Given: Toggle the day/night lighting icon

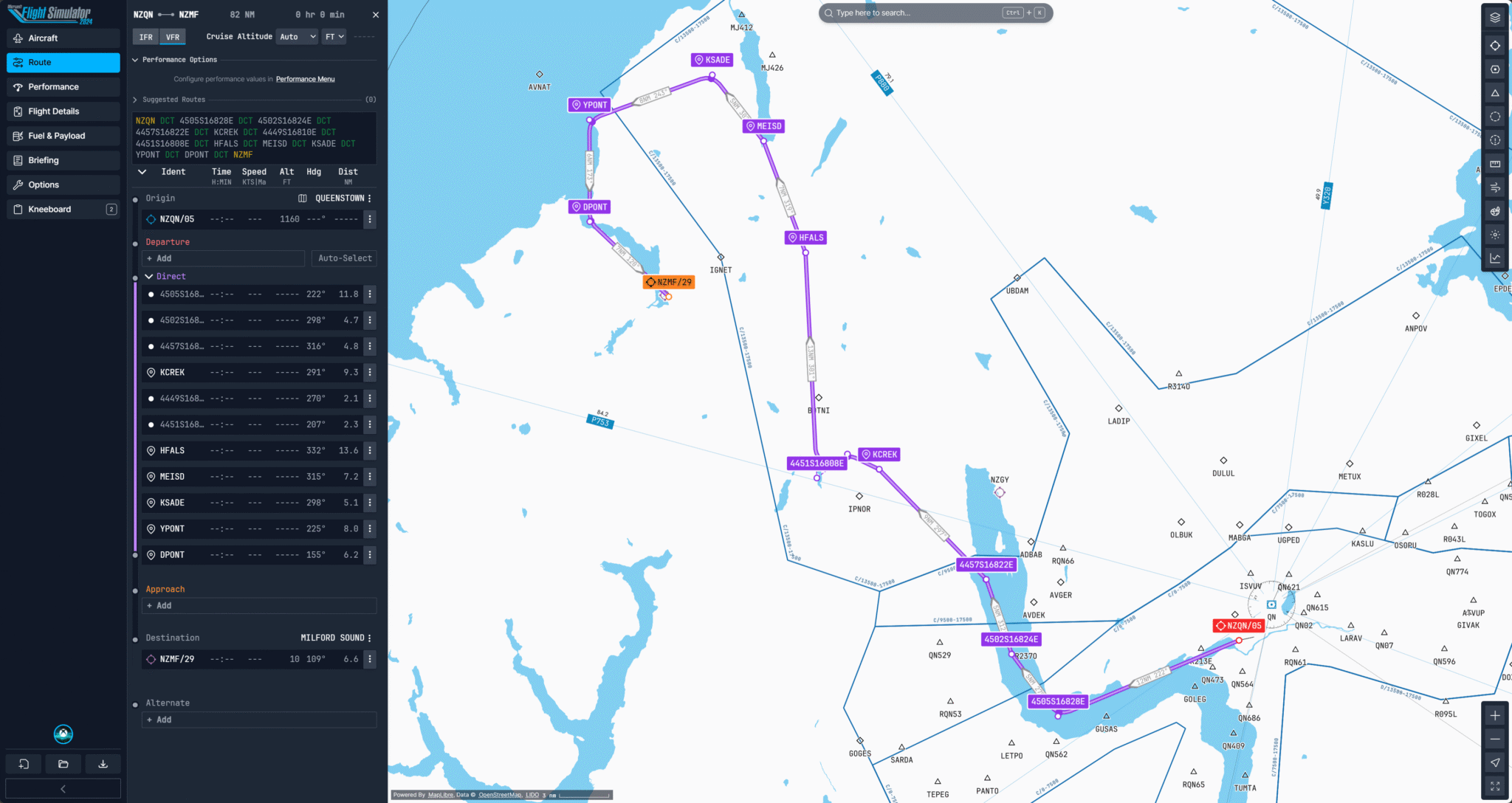Looking at the screenshot, I should 1495,235.
